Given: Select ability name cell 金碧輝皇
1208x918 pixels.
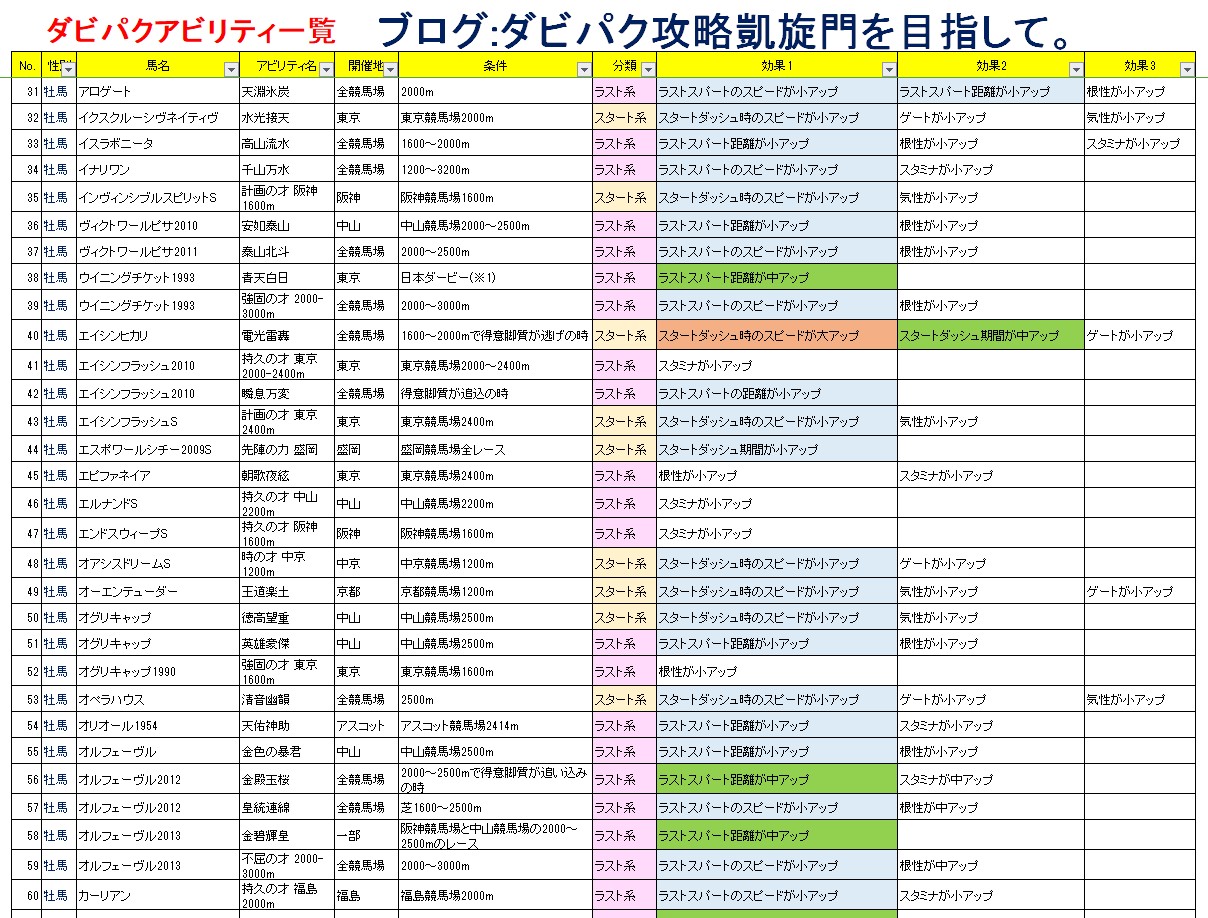Looking at the screenshot, I should click(x=287, y=835).
